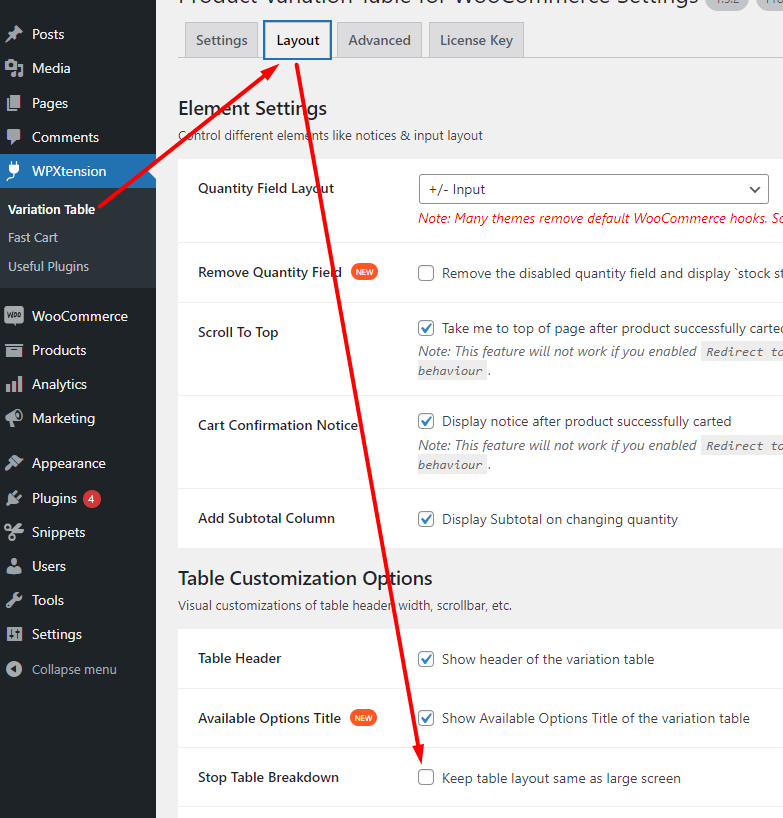Click the Collapse menu arrow icon
This screenshot has width=783, height=818.
14,669
